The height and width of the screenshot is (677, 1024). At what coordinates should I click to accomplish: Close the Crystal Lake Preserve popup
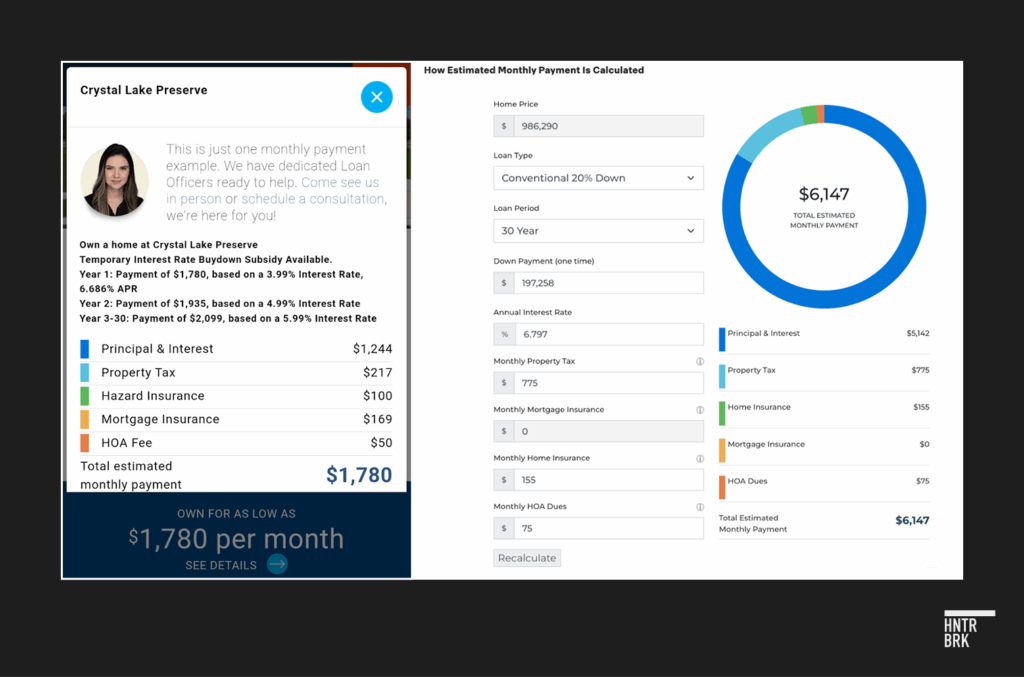[376, 97]
